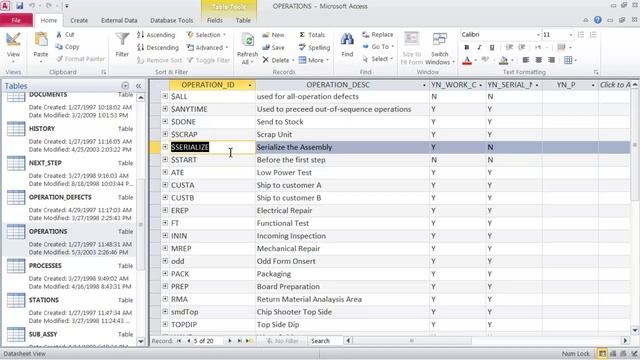
Task: Switch to the Create tab
Action: [79, 20]
